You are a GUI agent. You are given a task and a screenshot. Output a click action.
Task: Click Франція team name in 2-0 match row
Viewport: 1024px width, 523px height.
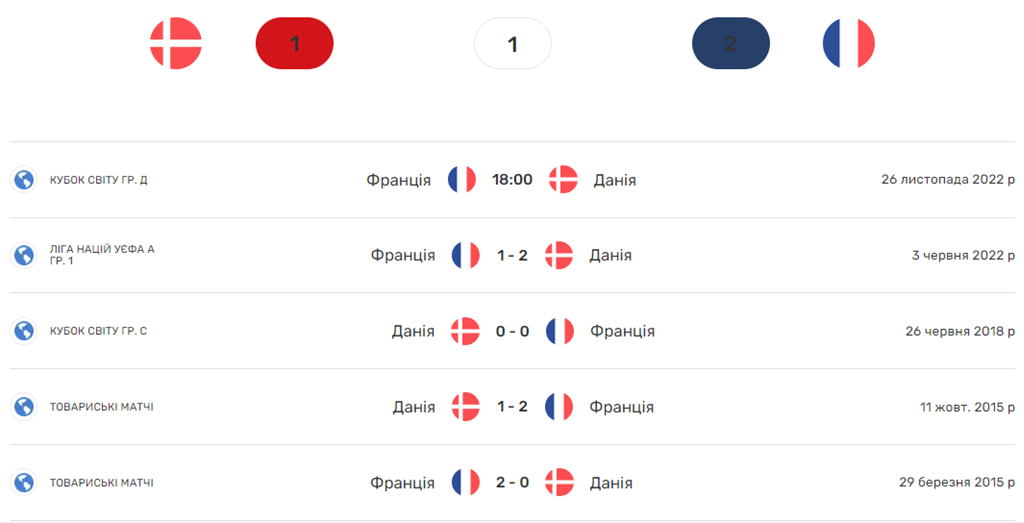tap(402, 483)
